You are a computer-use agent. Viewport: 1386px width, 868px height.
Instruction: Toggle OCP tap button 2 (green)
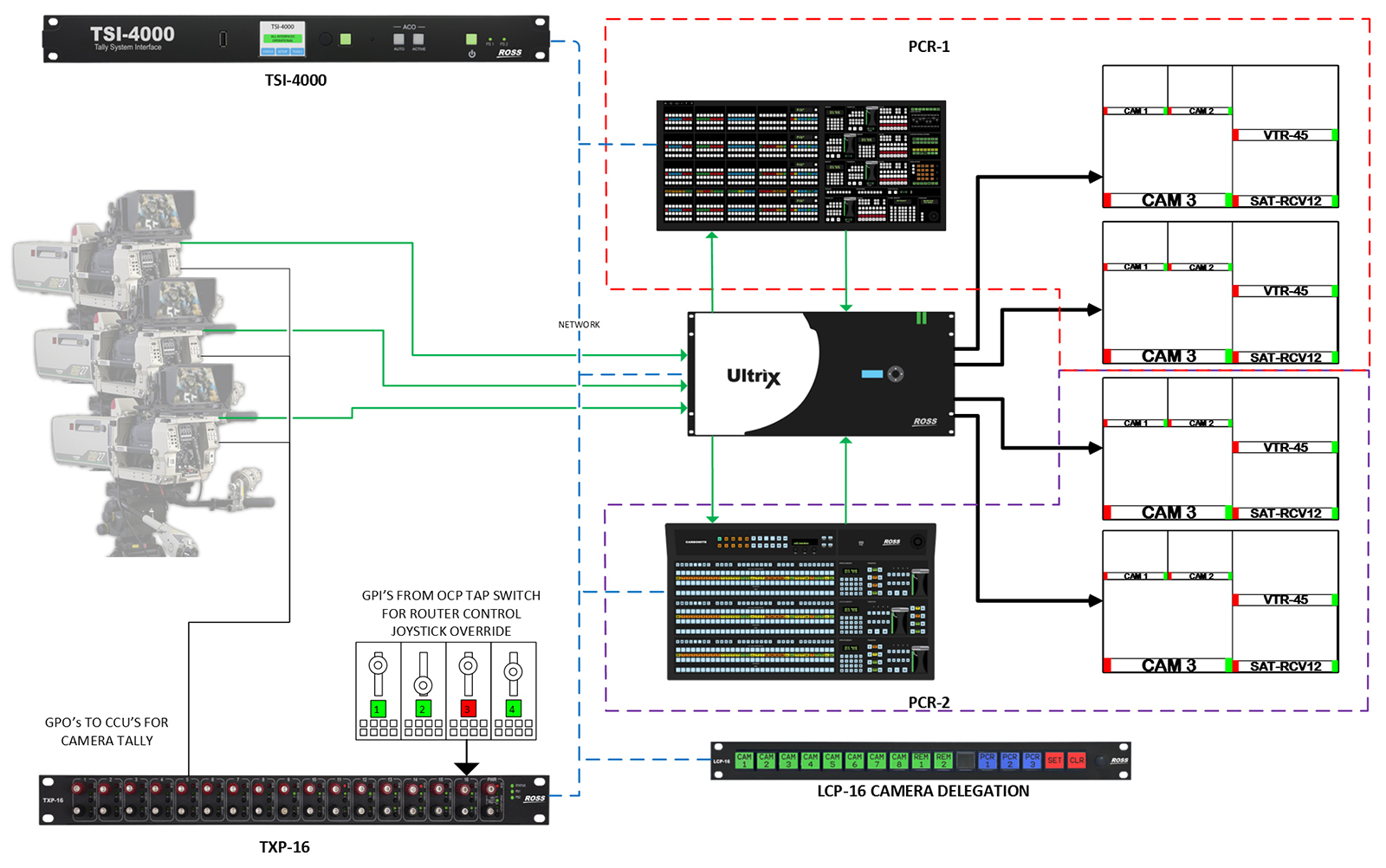pyautogui.click(x=424, y=709)
